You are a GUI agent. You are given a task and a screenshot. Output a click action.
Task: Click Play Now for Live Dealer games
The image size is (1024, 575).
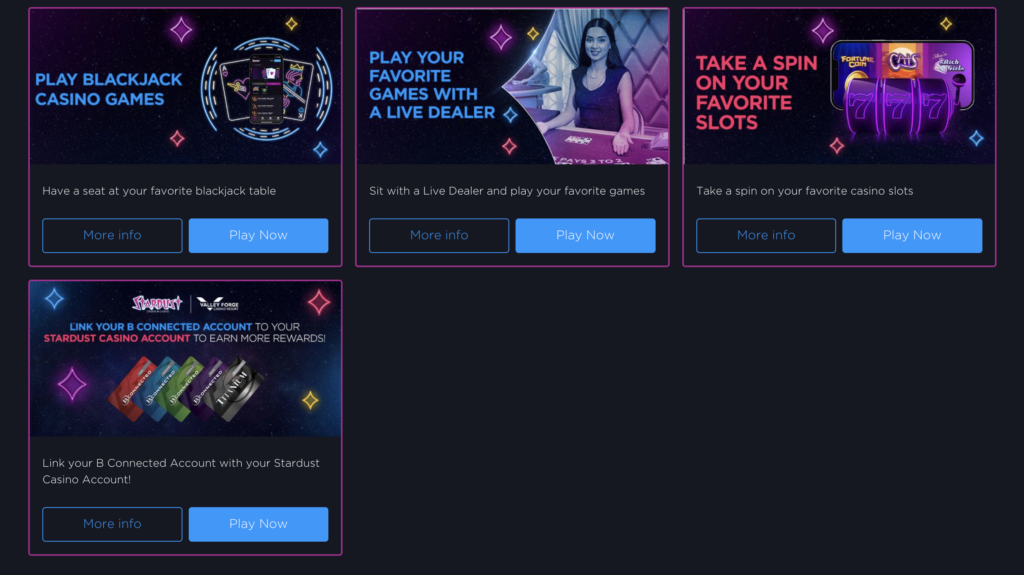tap(585, 235)
